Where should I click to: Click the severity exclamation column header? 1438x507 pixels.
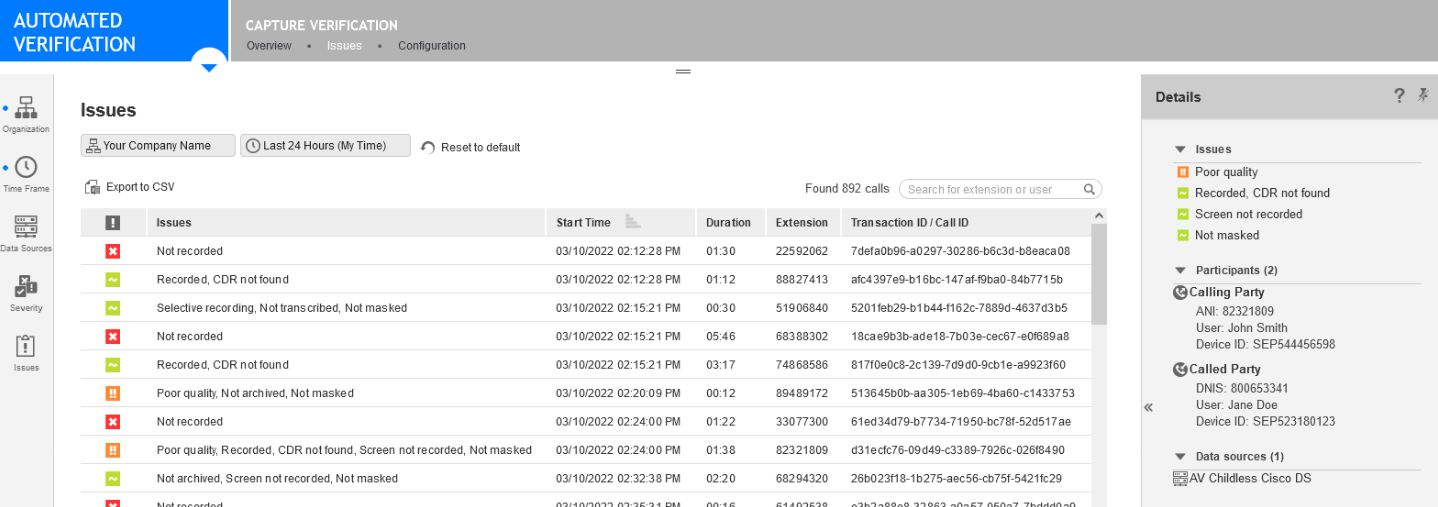point(113,223)
